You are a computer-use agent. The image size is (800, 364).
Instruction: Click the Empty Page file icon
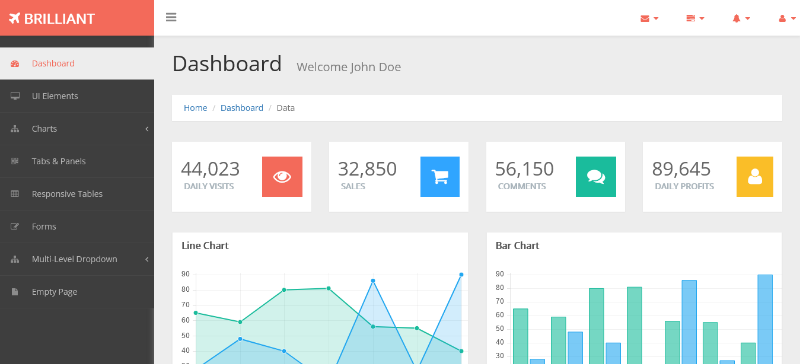point(15,292)
